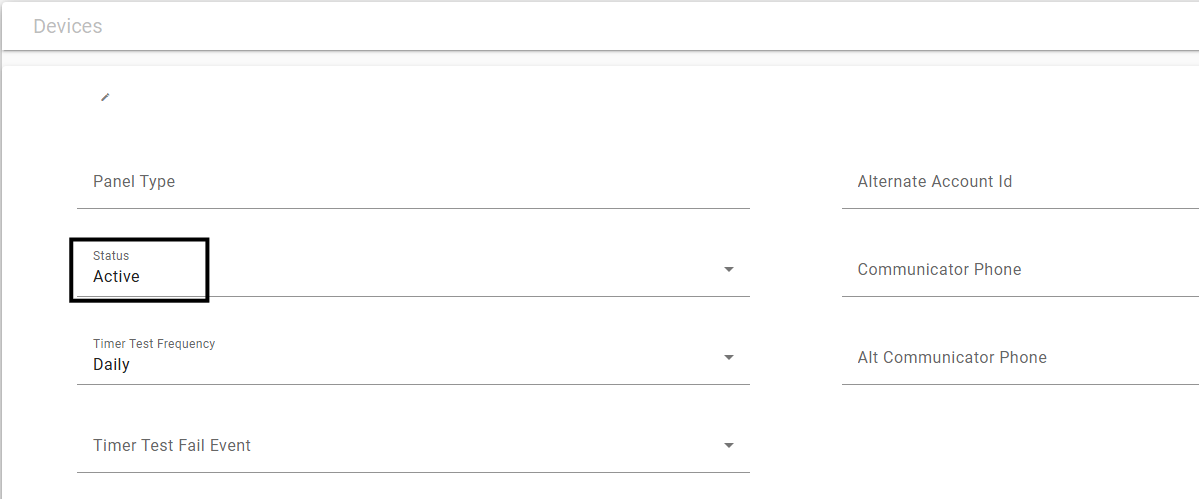The height and width of the screenshot is (499, 1199).
Task: Click the small Timer Test Frequency label
Action: click(x=154, y=344)
